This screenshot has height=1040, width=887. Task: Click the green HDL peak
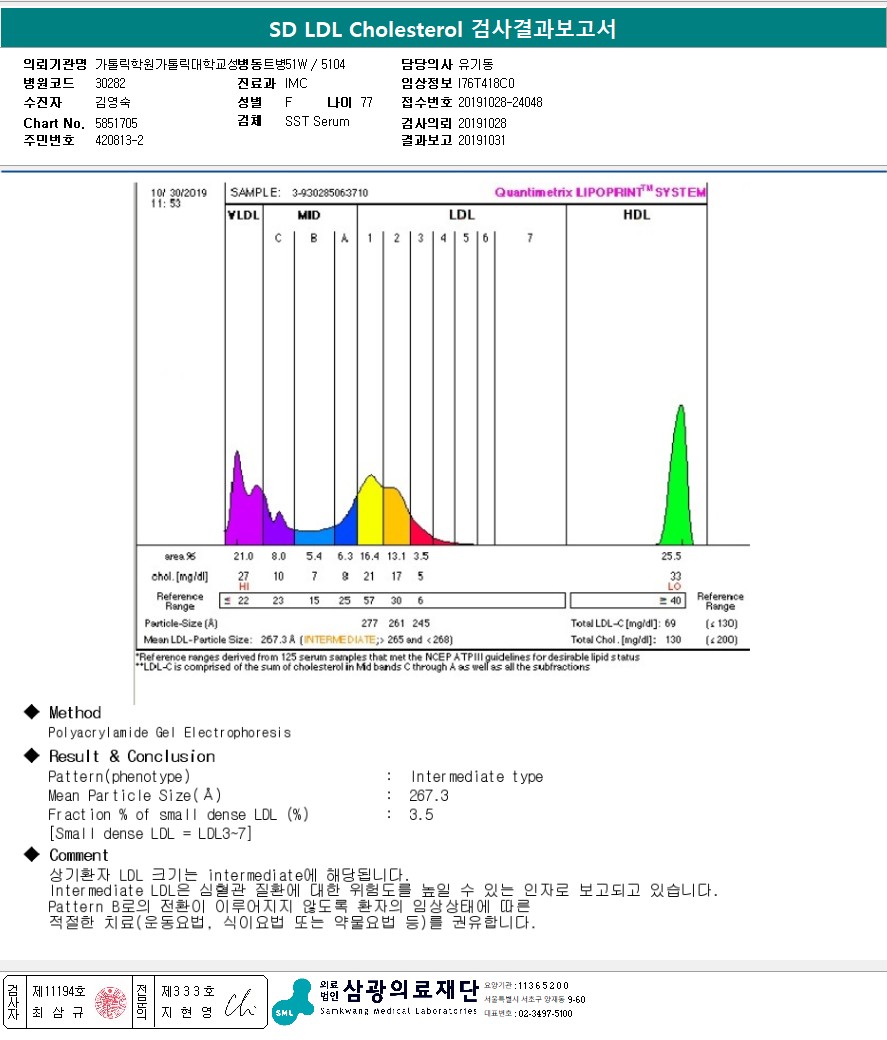[678, 491]
